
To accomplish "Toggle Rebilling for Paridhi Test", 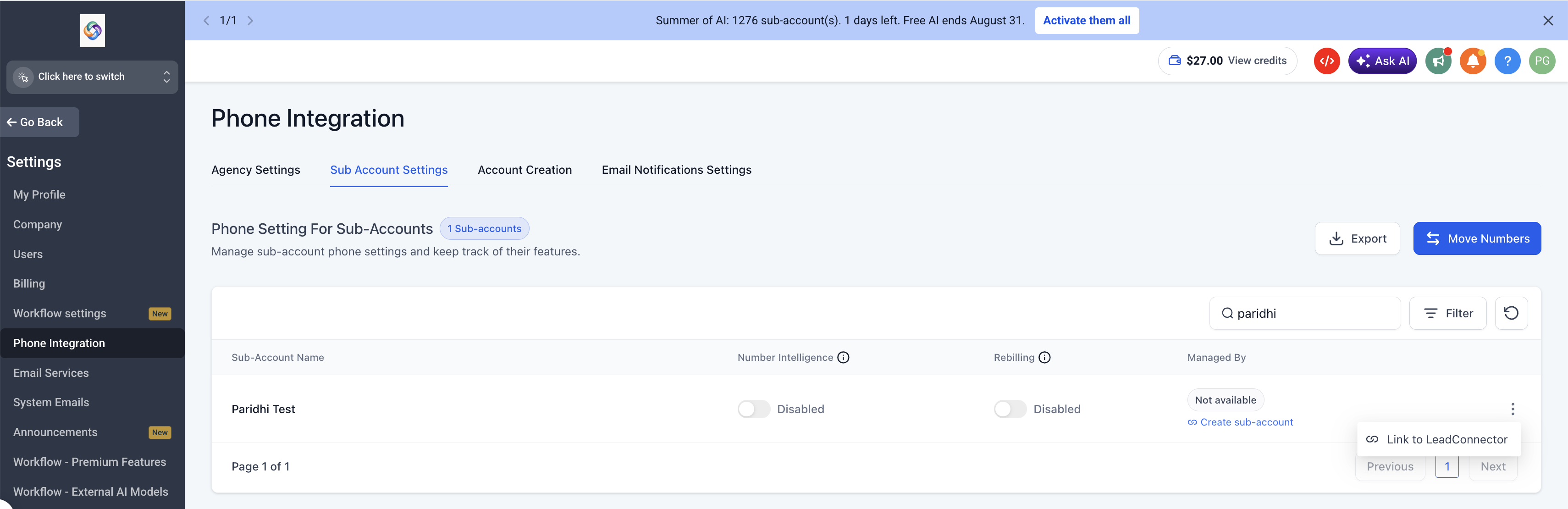I will tap(1010, 409).
